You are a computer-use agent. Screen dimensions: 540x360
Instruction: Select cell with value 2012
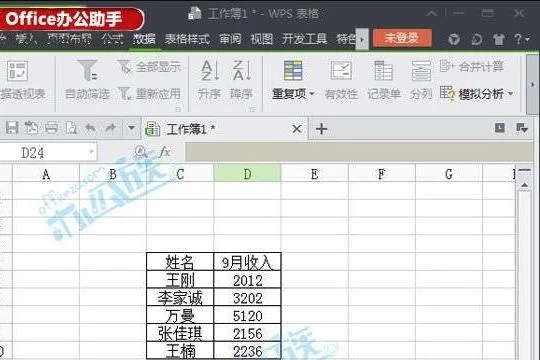pyautogui.click(x=247, y=280)
